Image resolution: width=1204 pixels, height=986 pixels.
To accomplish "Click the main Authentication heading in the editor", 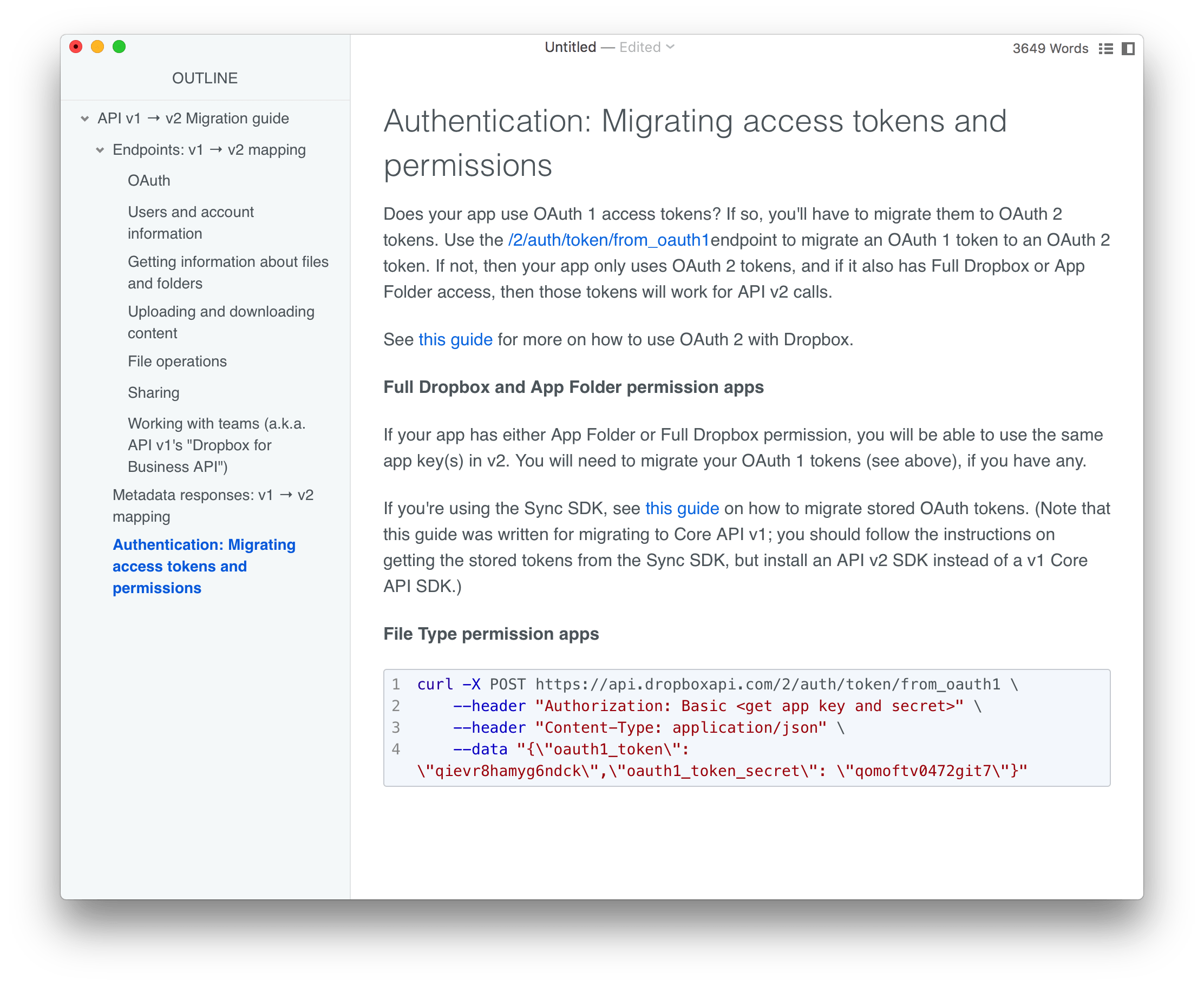I will (x=695, y=143).
